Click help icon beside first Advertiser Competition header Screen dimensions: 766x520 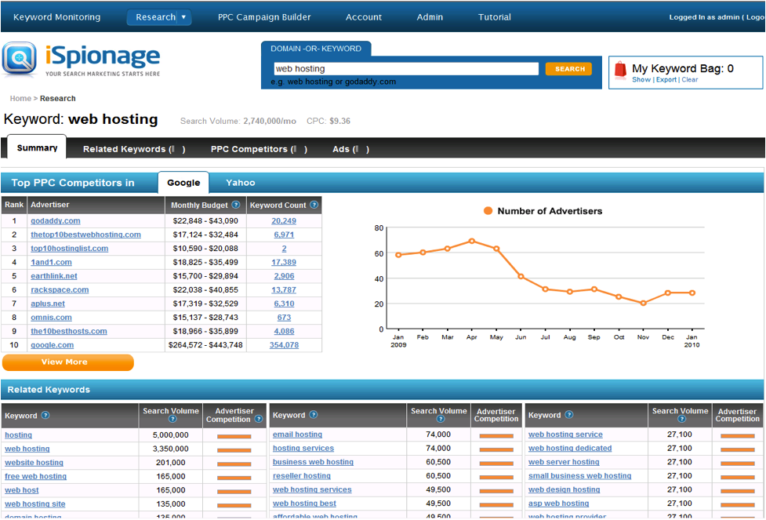258,419
